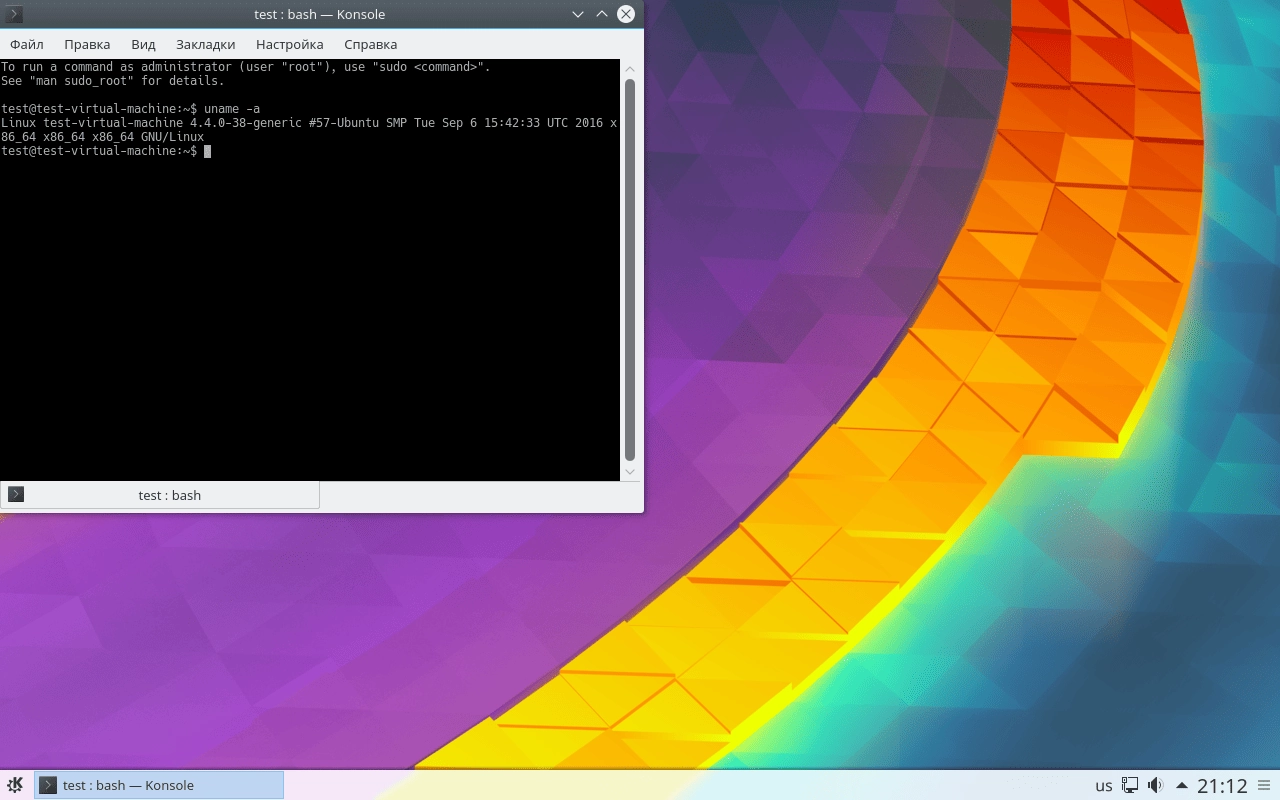Select the 'test : bash' terminal tab
Screen dimensions: 1280x800
point(160,495)
